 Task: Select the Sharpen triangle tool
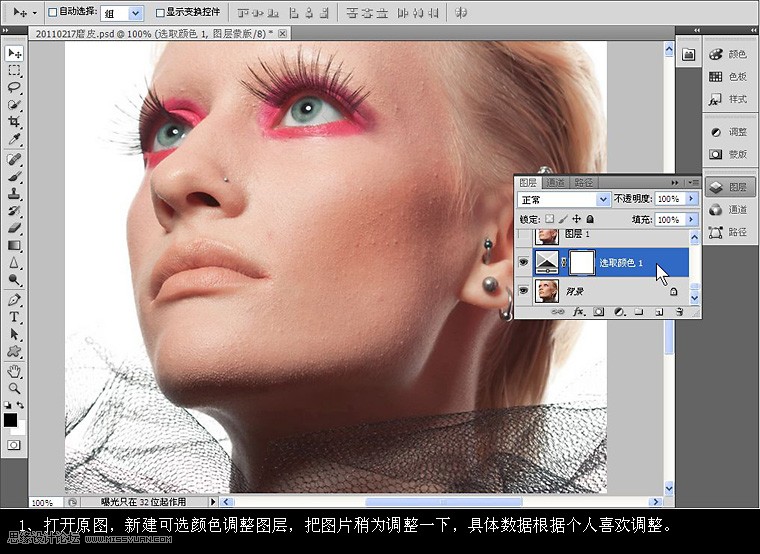pyautogui.click(x=14, y=263)
